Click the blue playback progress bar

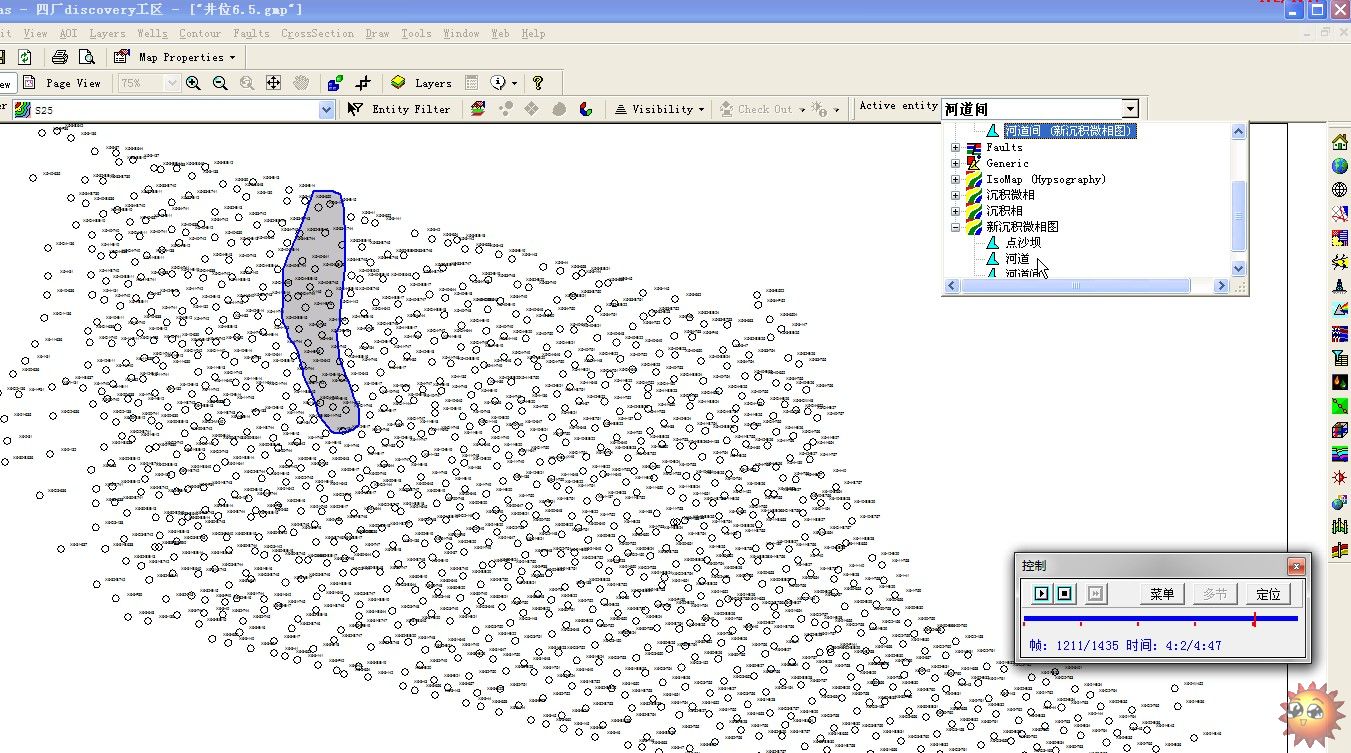(1160, 619)
